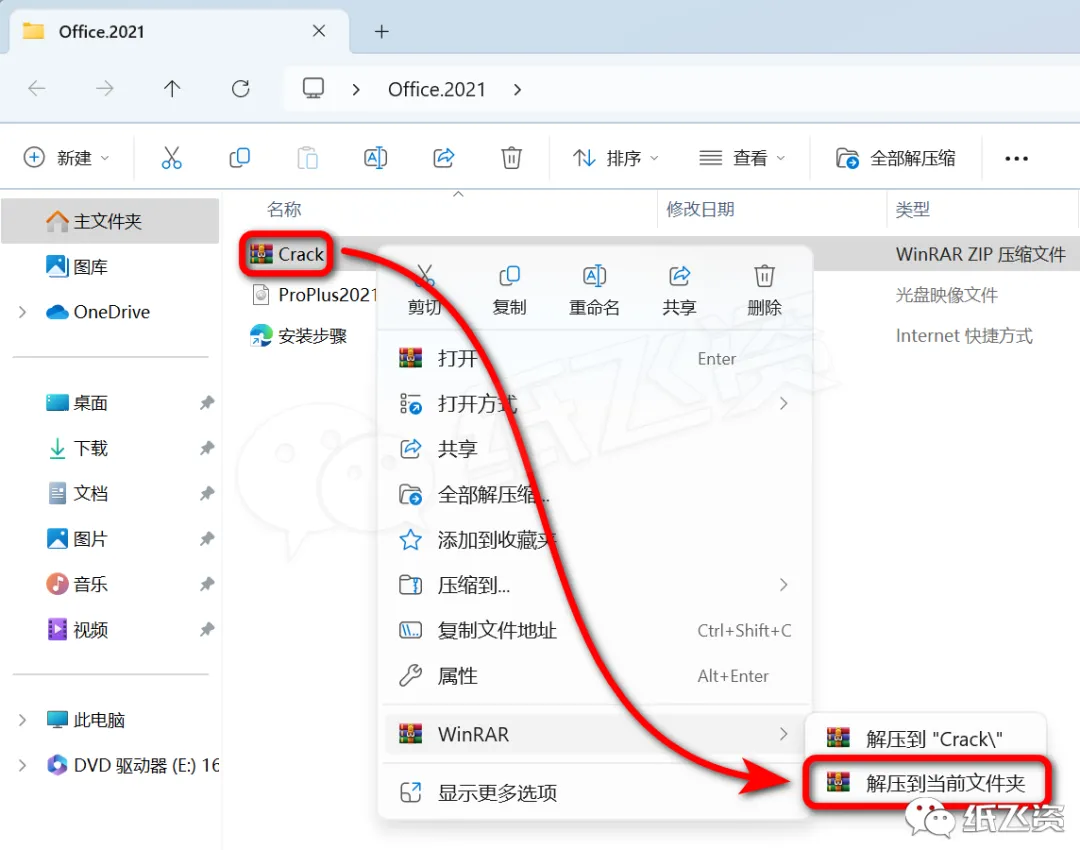The height and width of the screenshot is (850, 1080).
Task: Select the ProPlus2021 file
Action: [x=314, y=295]
